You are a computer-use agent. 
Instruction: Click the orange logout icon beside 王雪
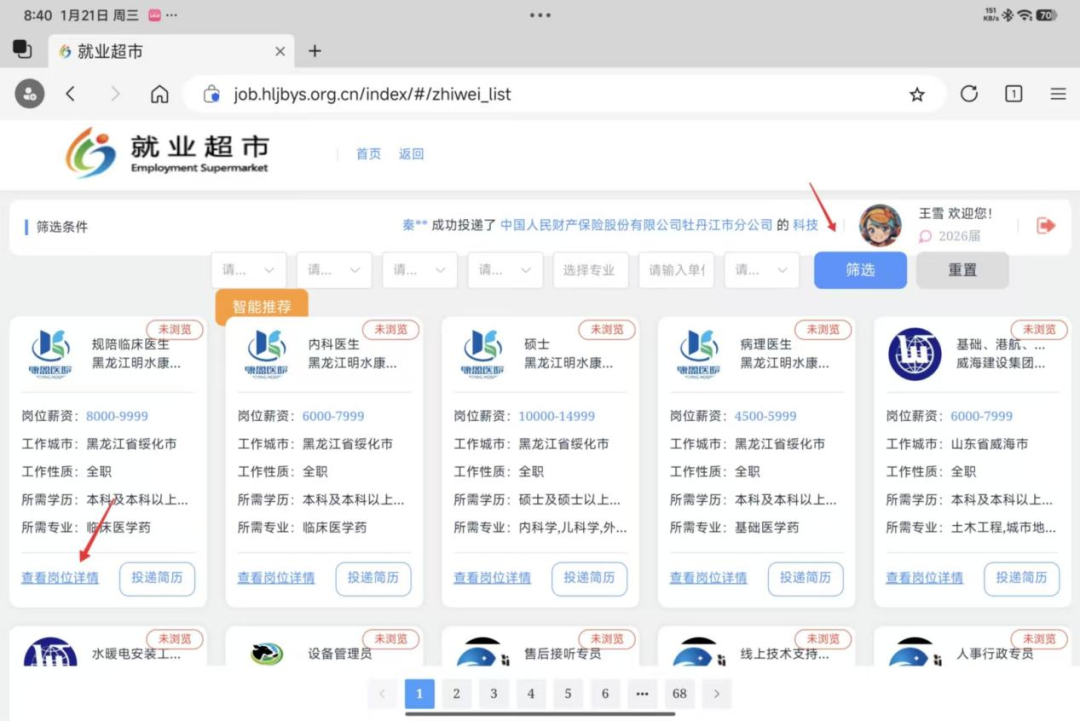coord(1046,226)
